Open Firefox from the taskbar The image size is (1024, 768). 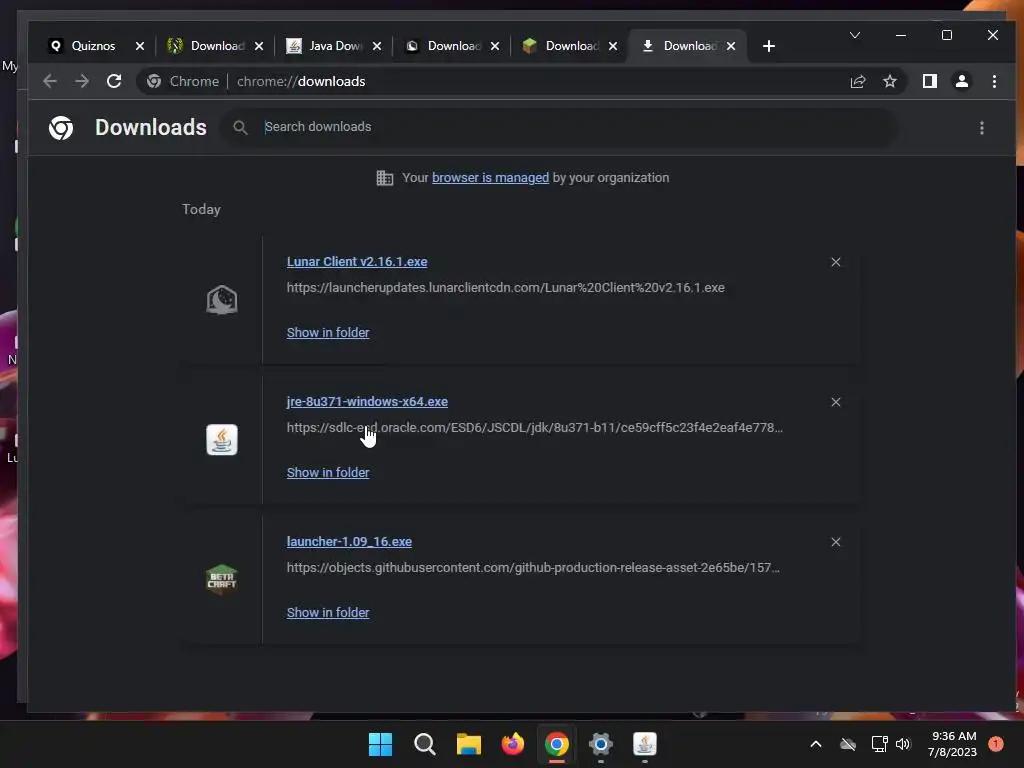click(x=513, y=744)
